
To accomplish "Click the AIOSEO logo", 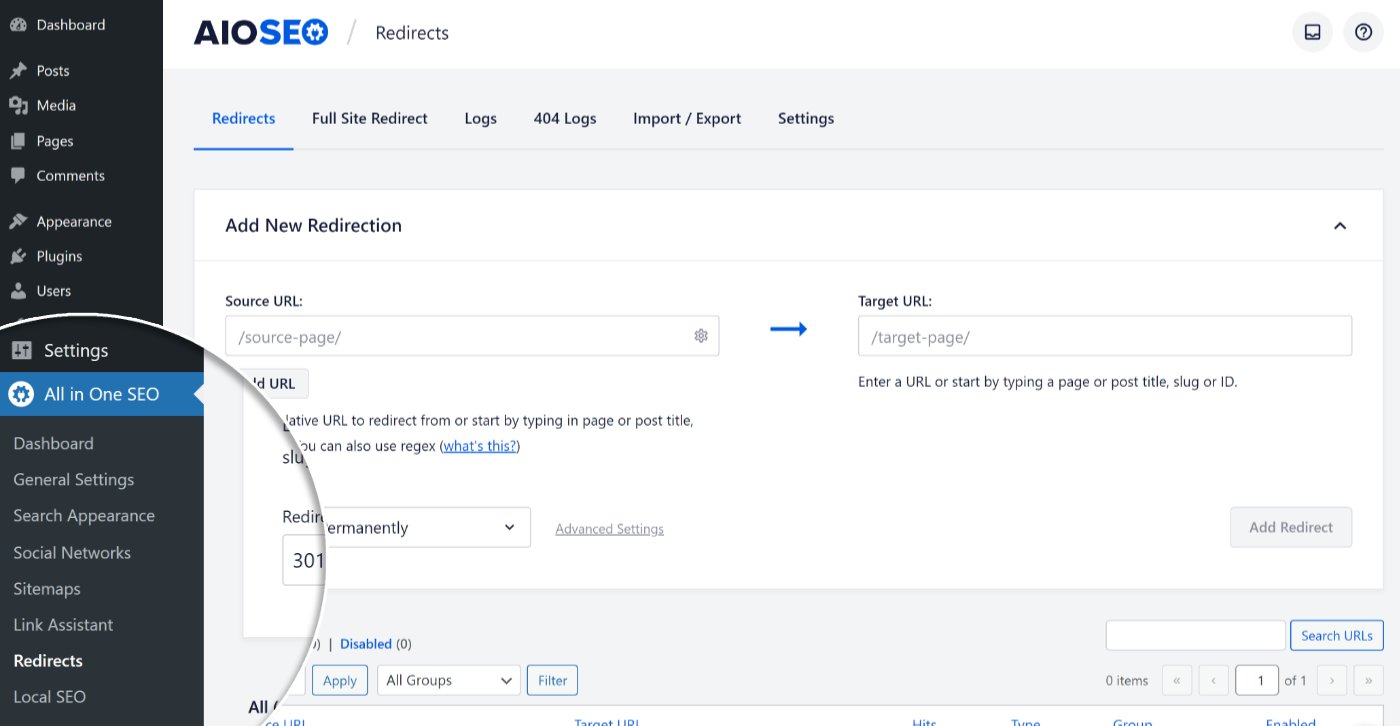I will pos(260,33).
